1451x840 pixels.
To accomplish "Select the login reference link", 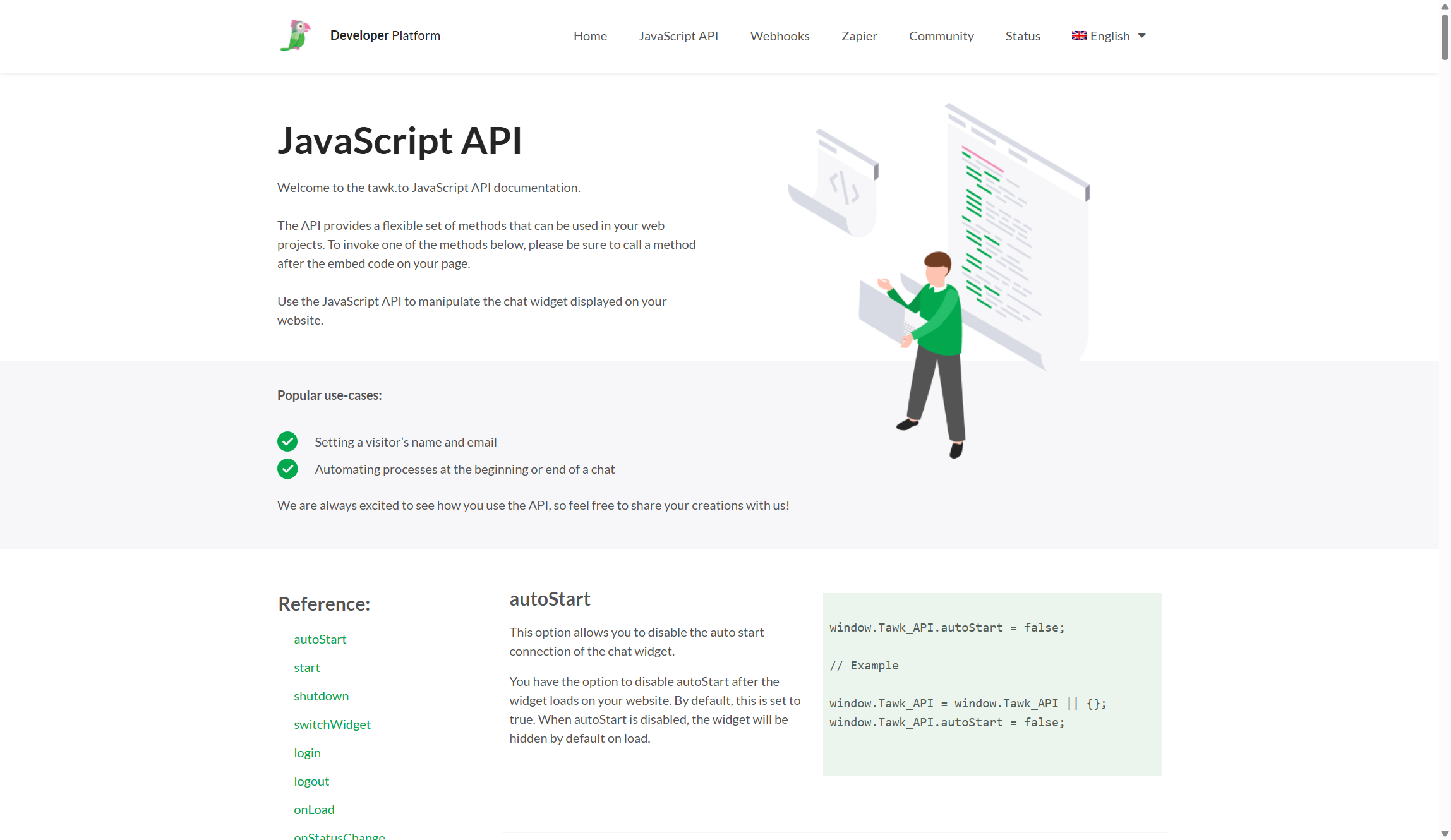I will click(307, 753).
